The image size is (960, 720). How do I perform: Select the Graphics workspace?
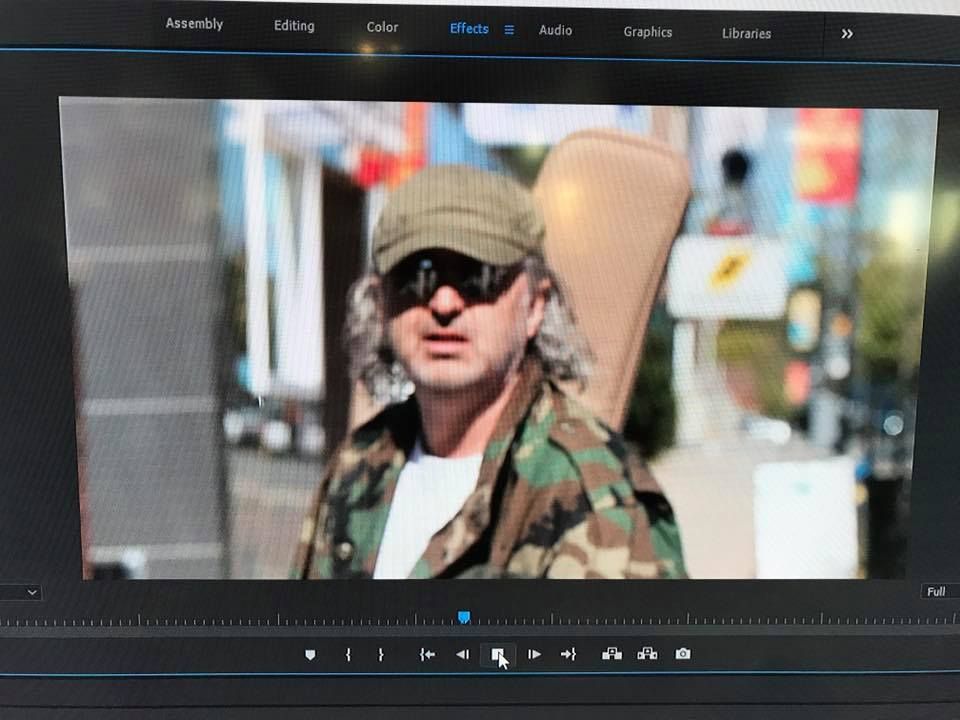[647, 32]
